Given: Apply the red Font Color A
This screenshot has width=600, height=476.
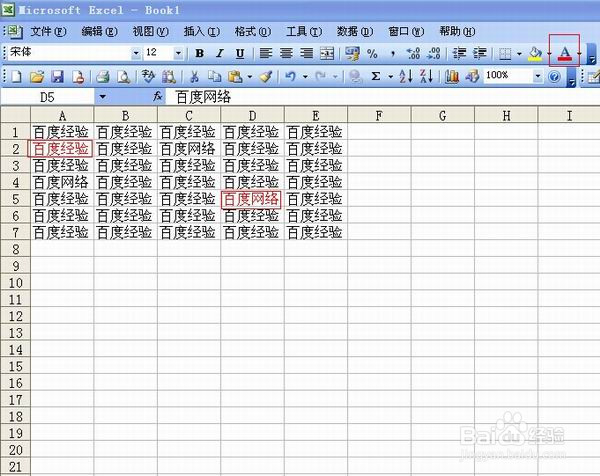Looking at the screenshot, I should coord(565,54).
